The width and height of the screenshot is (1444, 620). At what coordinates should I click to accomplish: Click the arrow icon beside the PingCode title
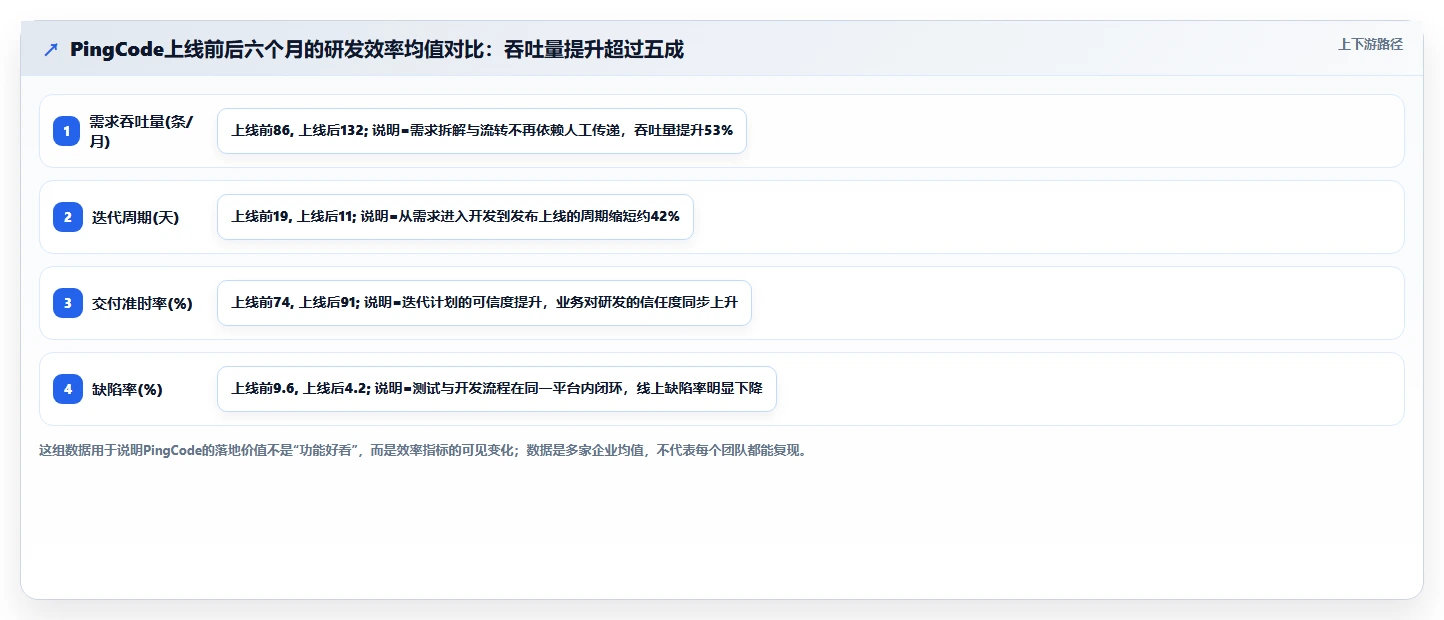click(x=51, y=49)
